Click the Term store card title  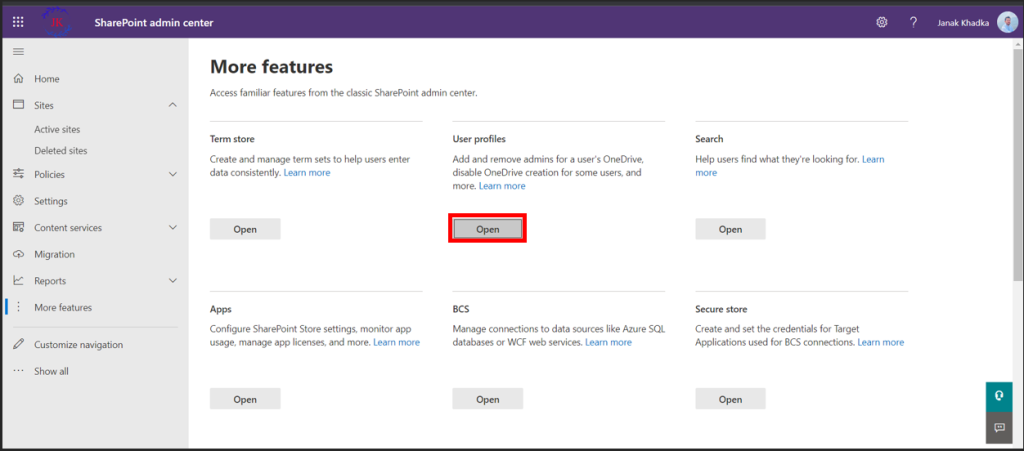(x=232, y=139)
